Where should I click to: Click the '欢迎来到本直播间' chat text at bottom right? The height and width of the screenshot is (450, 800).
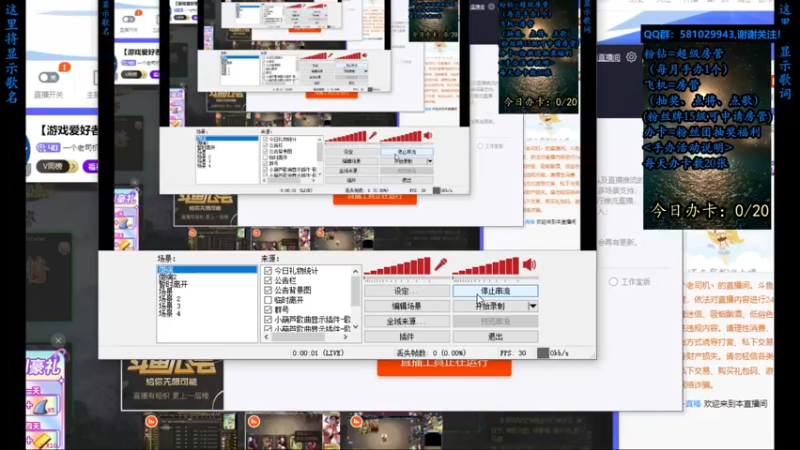735,404
